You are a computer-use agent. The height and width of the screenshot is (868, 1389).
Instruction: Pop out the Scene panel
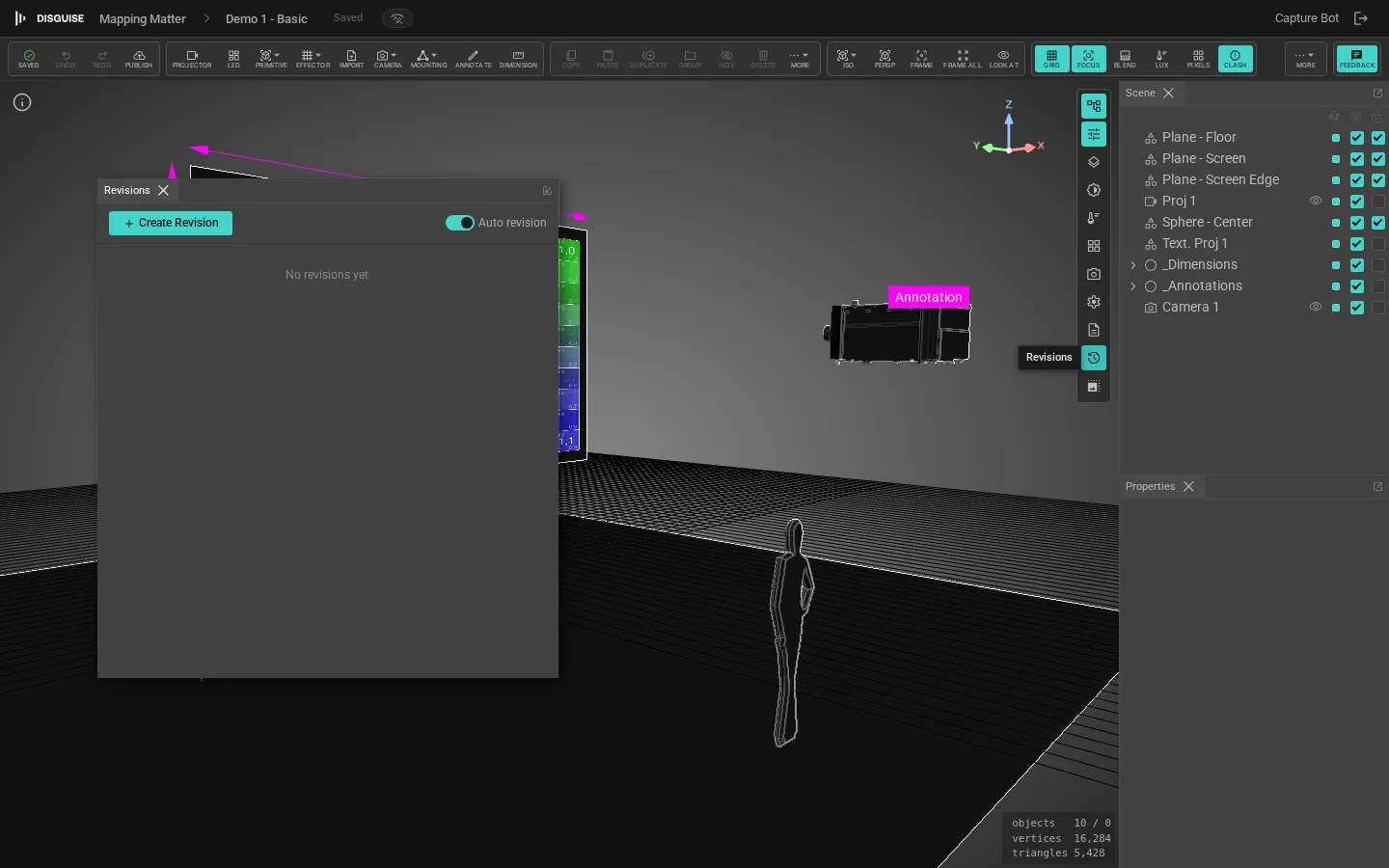point(1377,94)
